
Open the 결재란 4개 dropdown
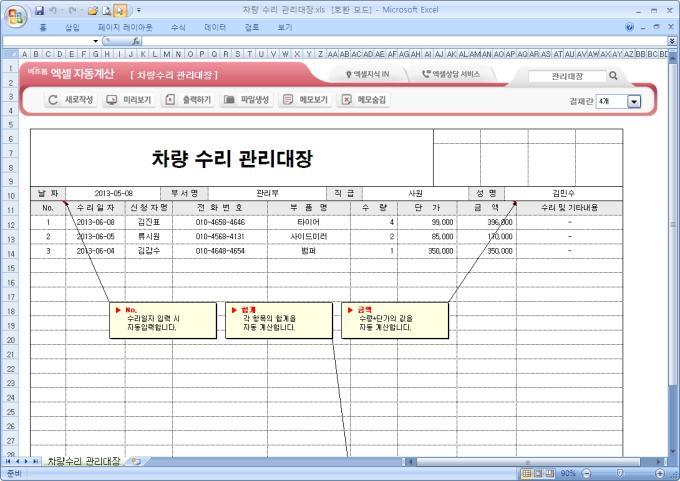(x=634, y=101)
